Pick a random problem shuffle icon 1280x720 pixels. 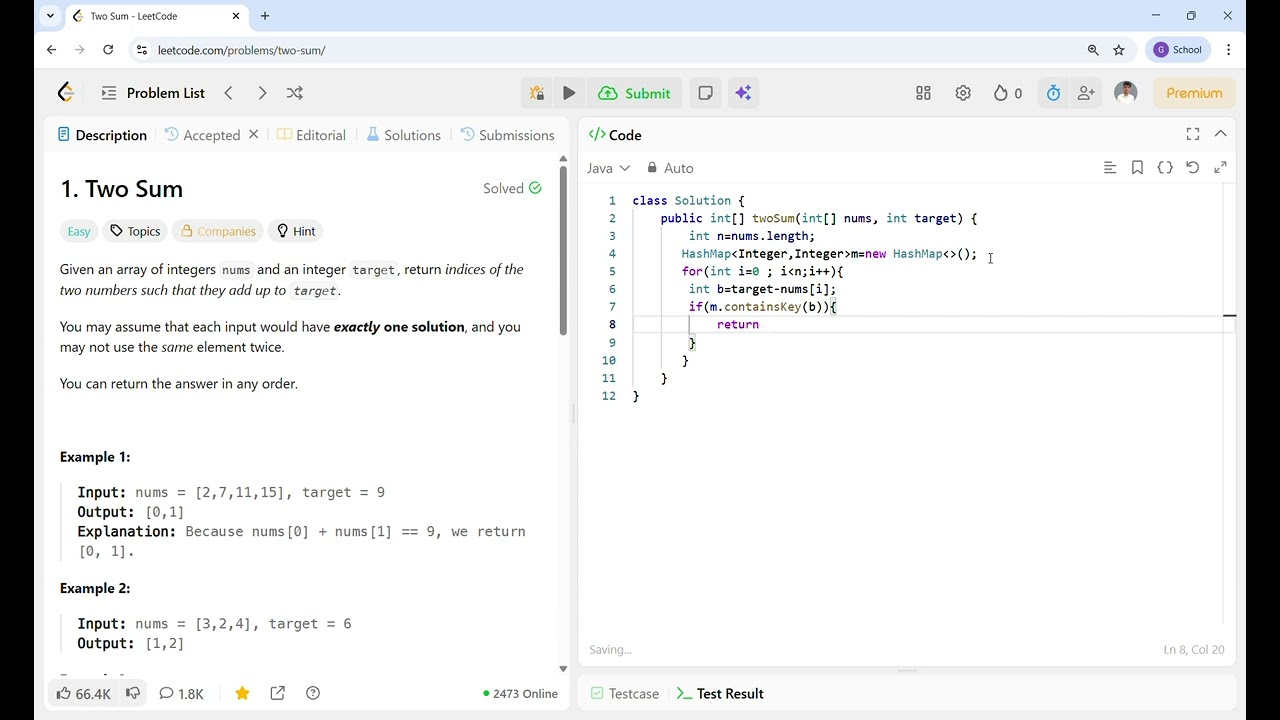point(295,93)
